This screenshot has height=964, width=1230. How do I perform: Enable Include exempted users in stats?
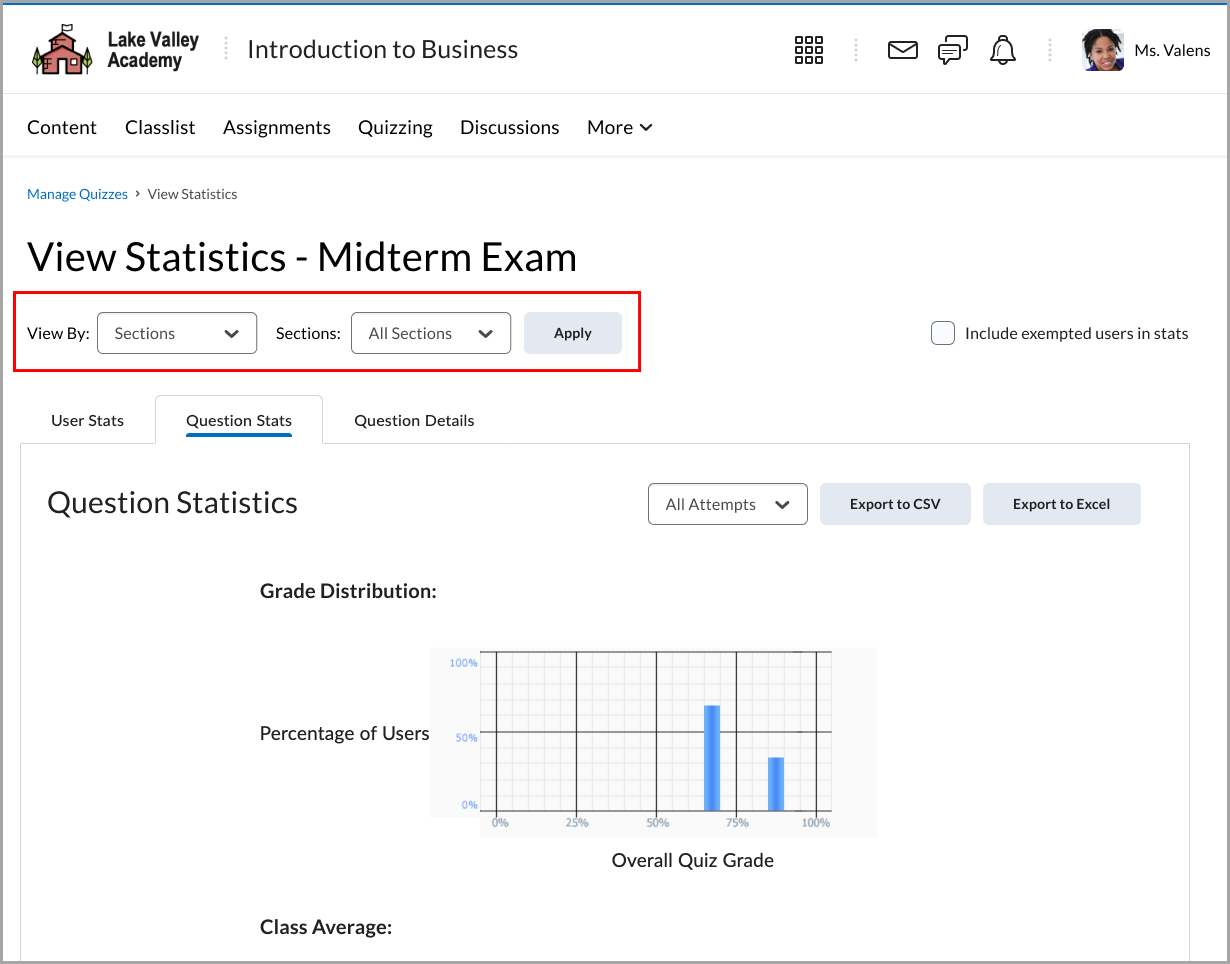pos(943,334)
